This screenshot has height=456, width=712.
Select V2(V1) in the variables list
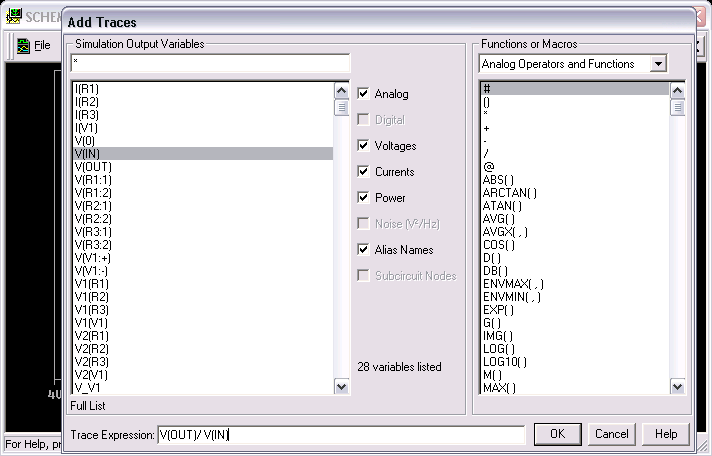203,375
